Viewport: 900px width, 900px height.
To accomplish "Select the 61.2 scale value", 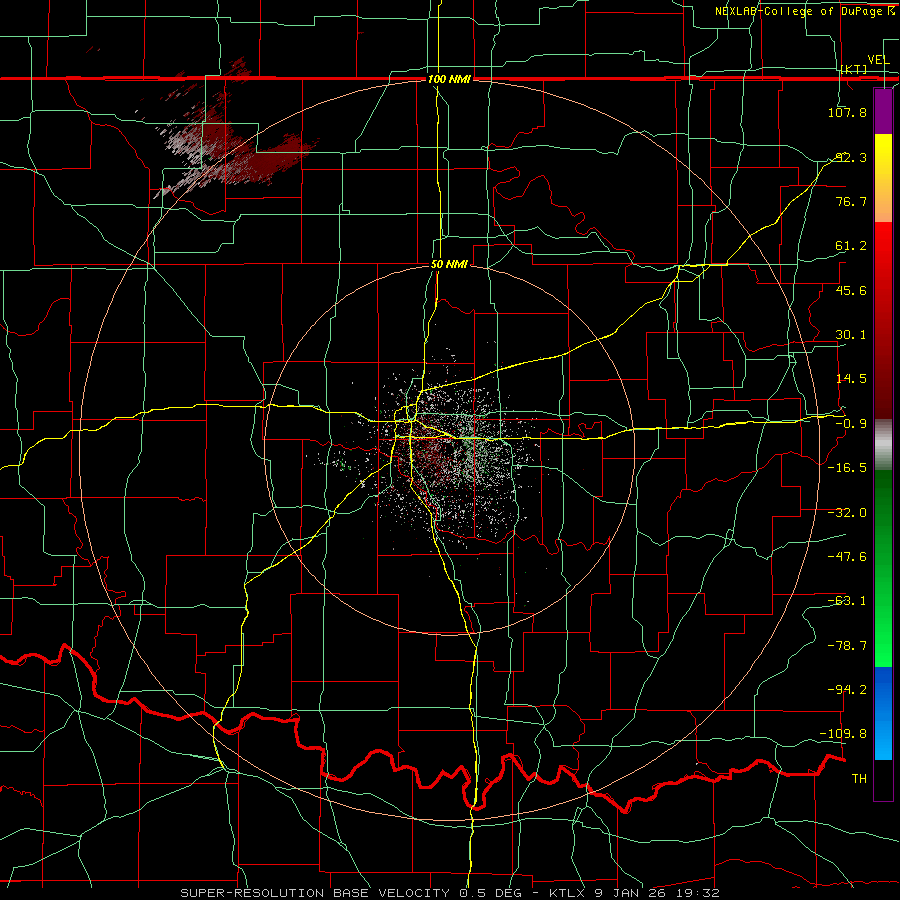I will tap(851, 246).
